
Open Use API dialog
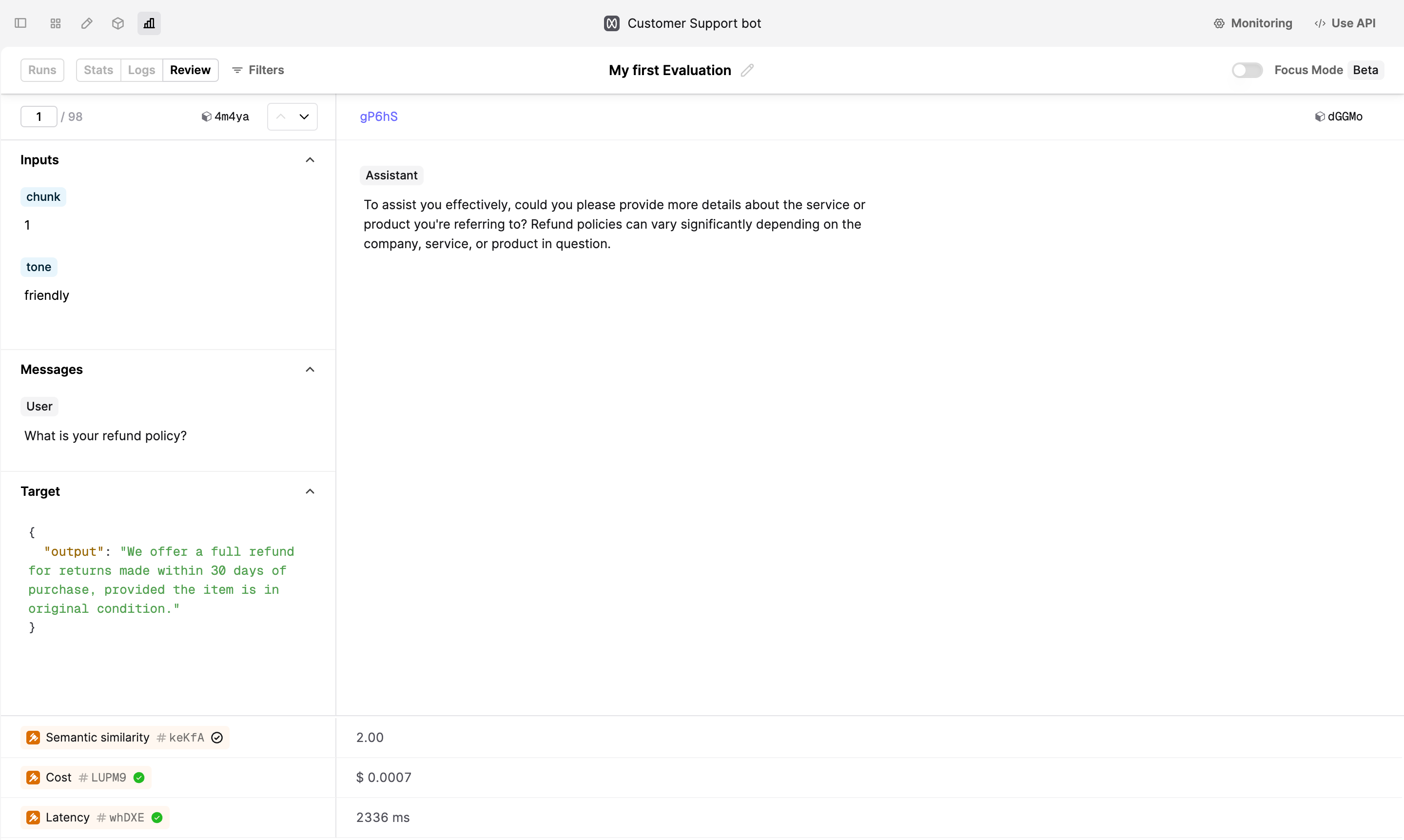[1345, 23]
